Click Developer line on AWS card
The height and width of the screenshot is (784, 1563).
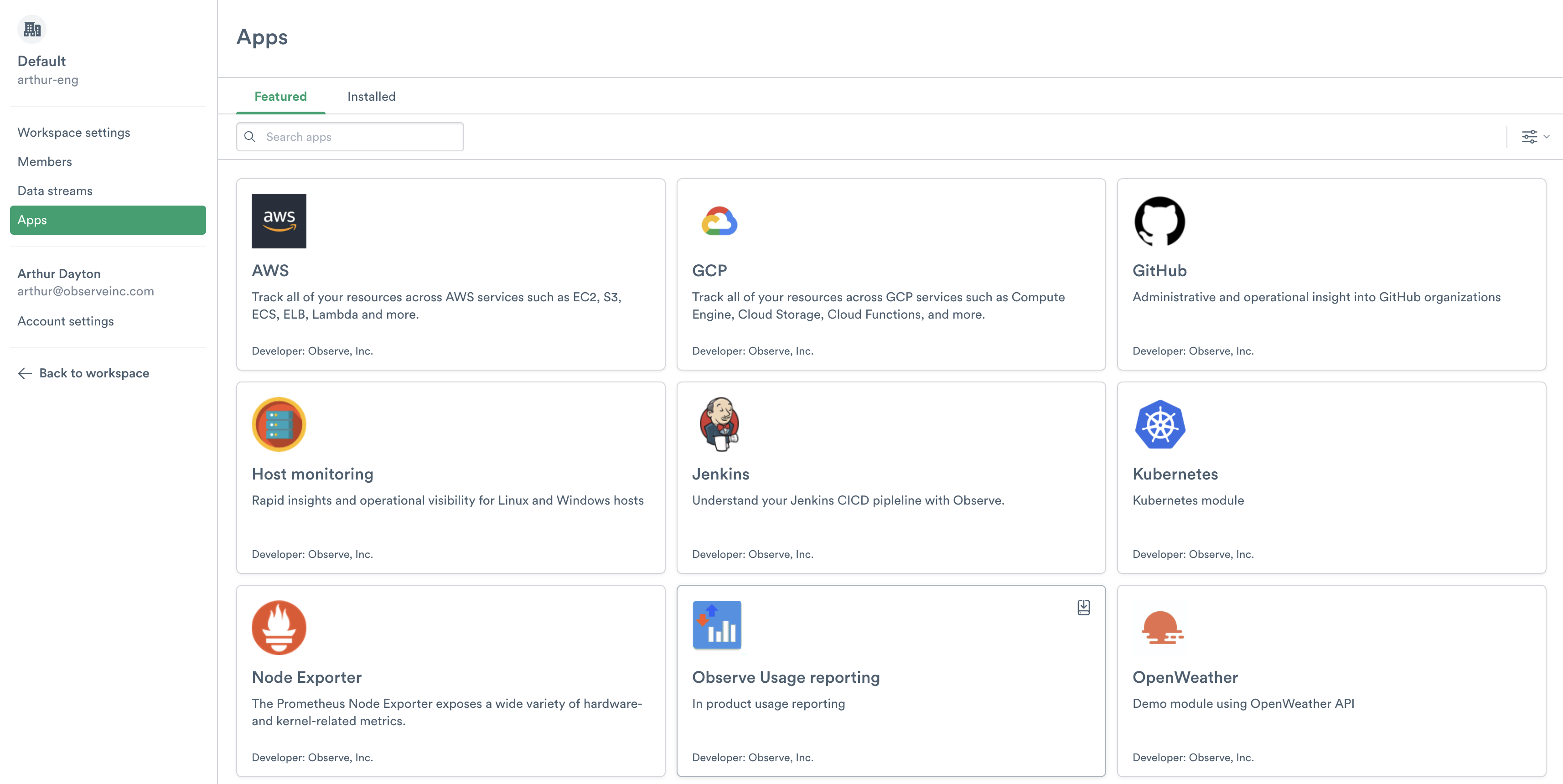tap(312, 351)
